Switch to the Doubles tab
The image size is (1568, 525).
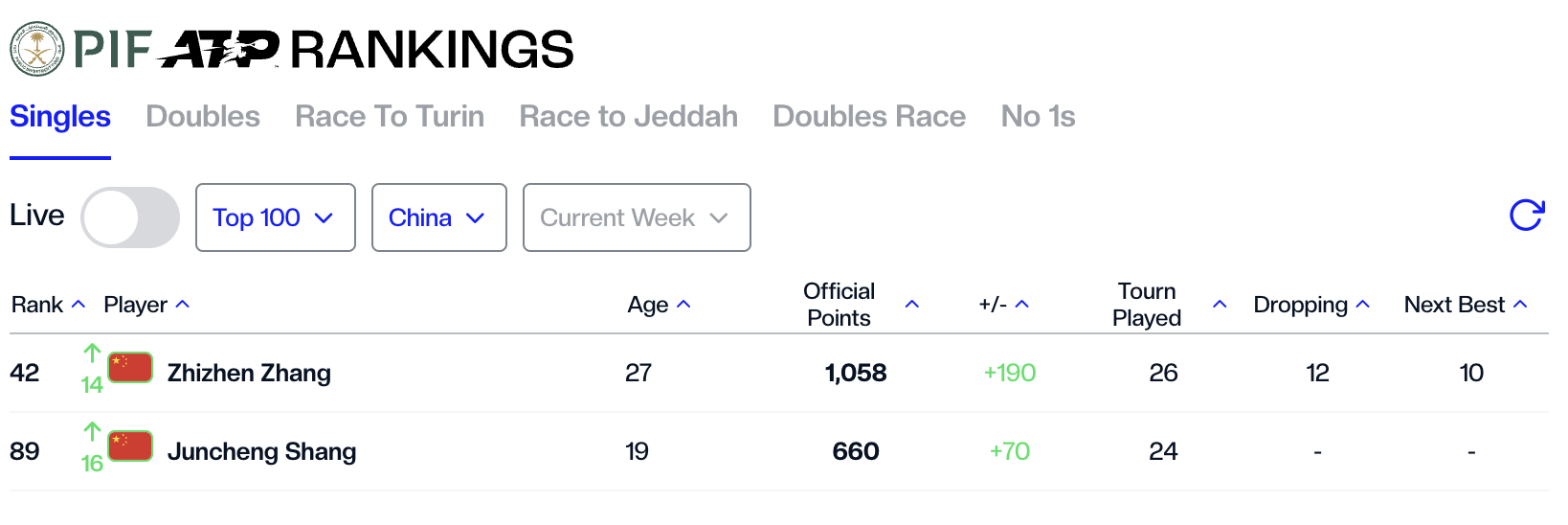203,117
